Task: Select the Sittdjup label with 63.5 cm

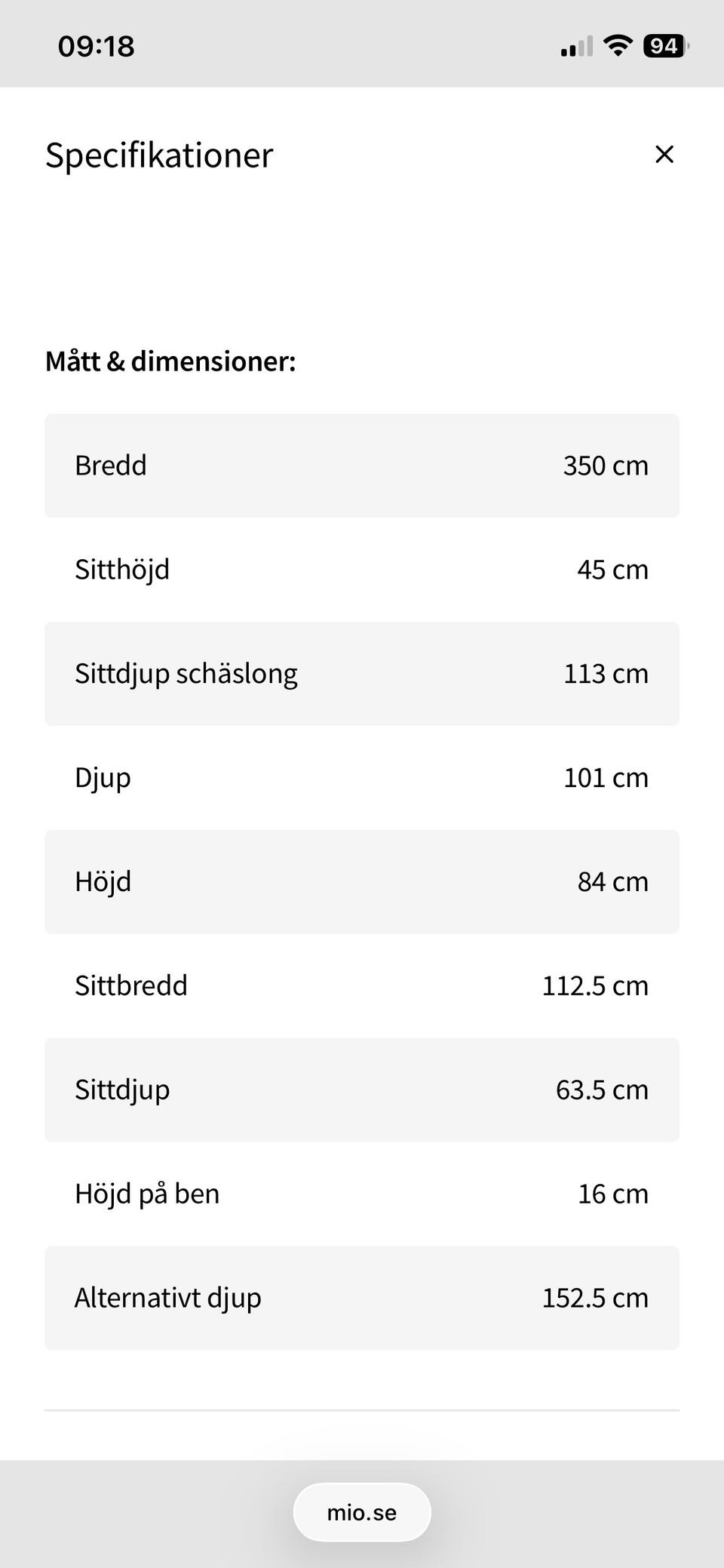Action: point(122,1090)
